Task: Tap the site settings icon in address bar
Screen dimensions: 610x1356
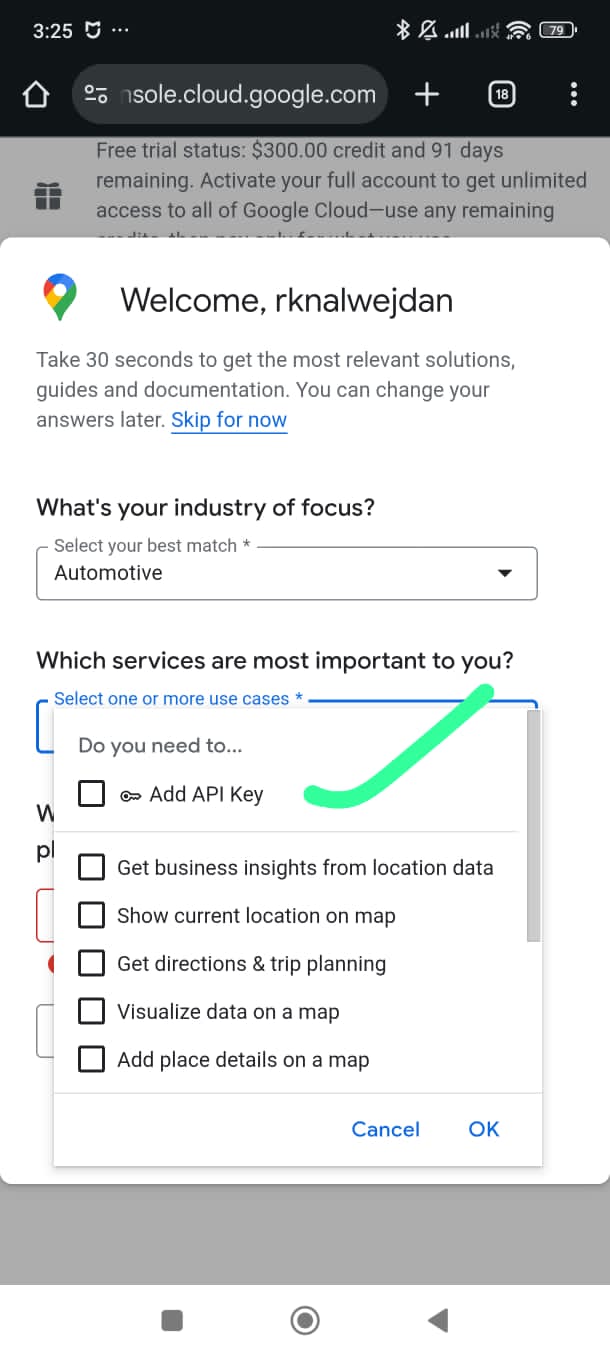Action: [x=96, y=95]
